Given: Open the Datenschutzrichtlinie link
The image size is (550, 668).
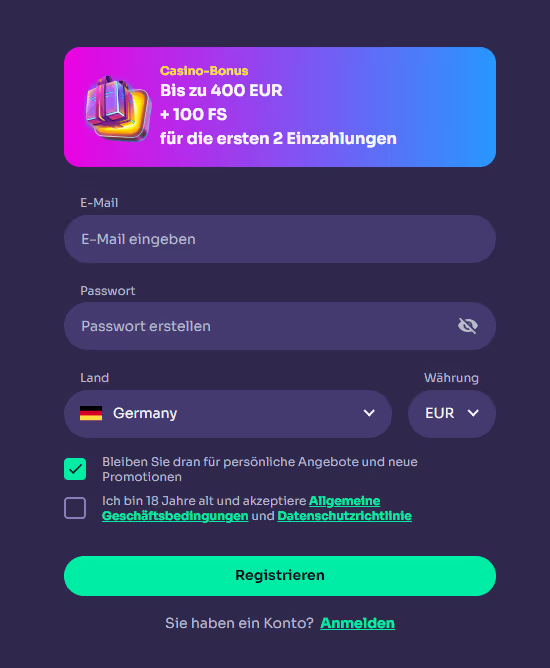Looking at the screenshot, I should pyautogui.click(x=345, y=516).
